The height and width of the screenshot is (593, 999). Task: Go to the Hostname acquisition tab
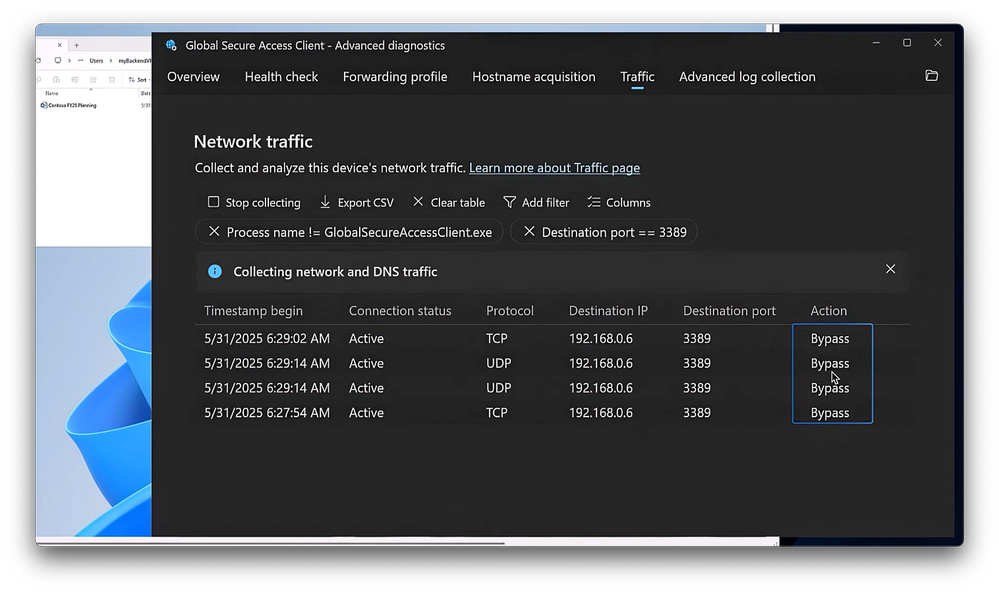point(533,77)
